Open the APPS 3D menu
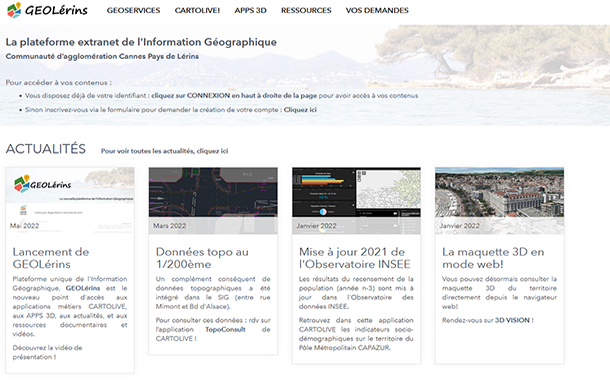This screenshot has width=610, height=380. [x=251, y=11]
